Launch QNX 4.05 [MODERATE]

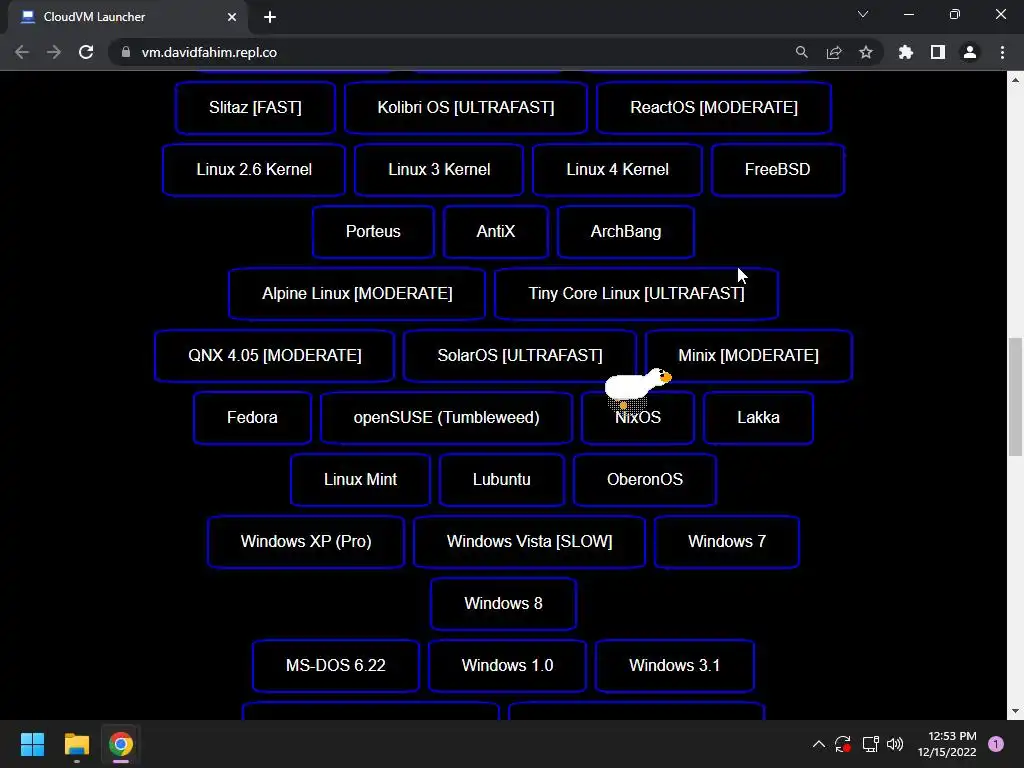click(x=274, y=356)
